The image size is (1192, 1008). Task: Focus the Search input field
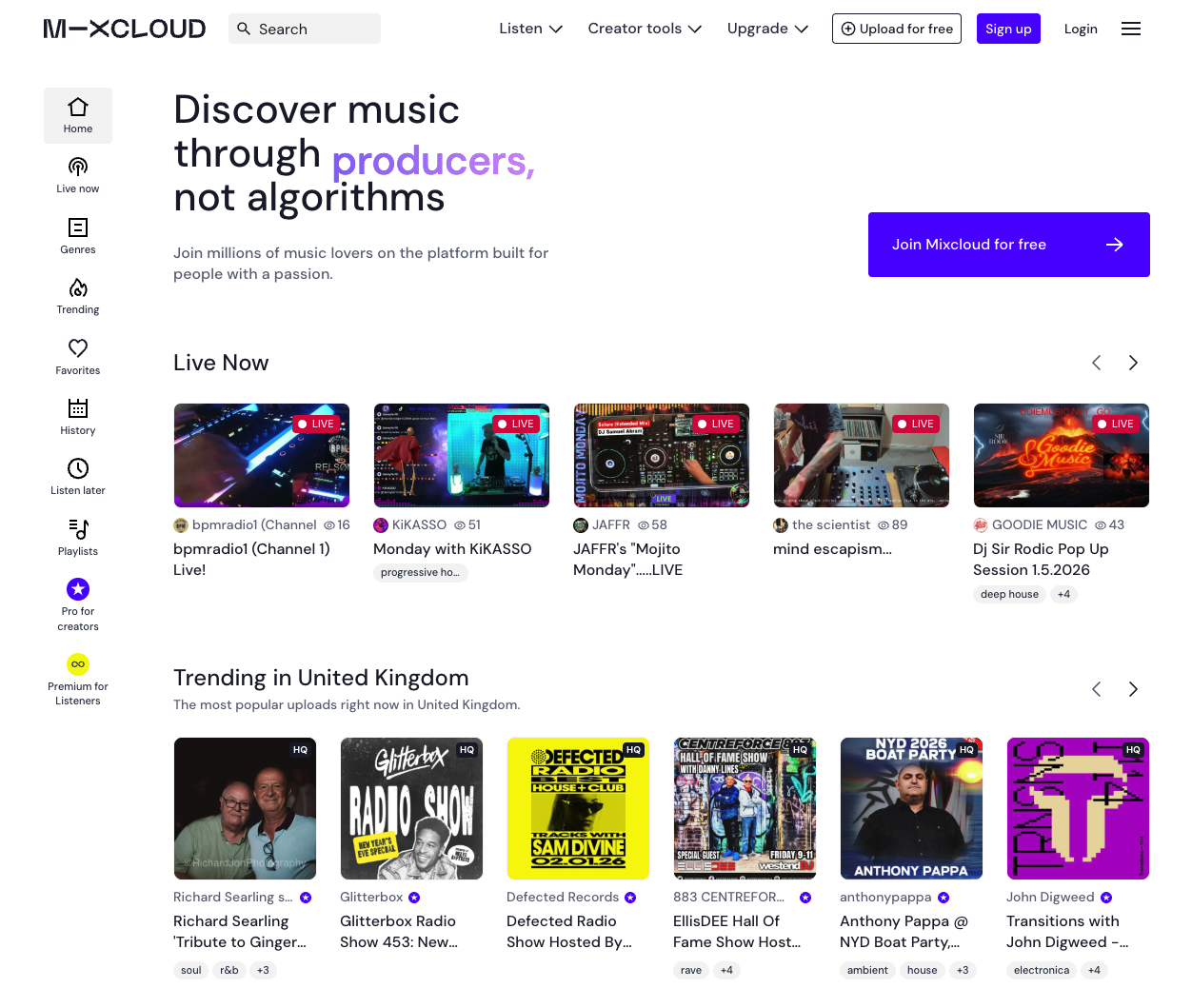coord(314,29)
